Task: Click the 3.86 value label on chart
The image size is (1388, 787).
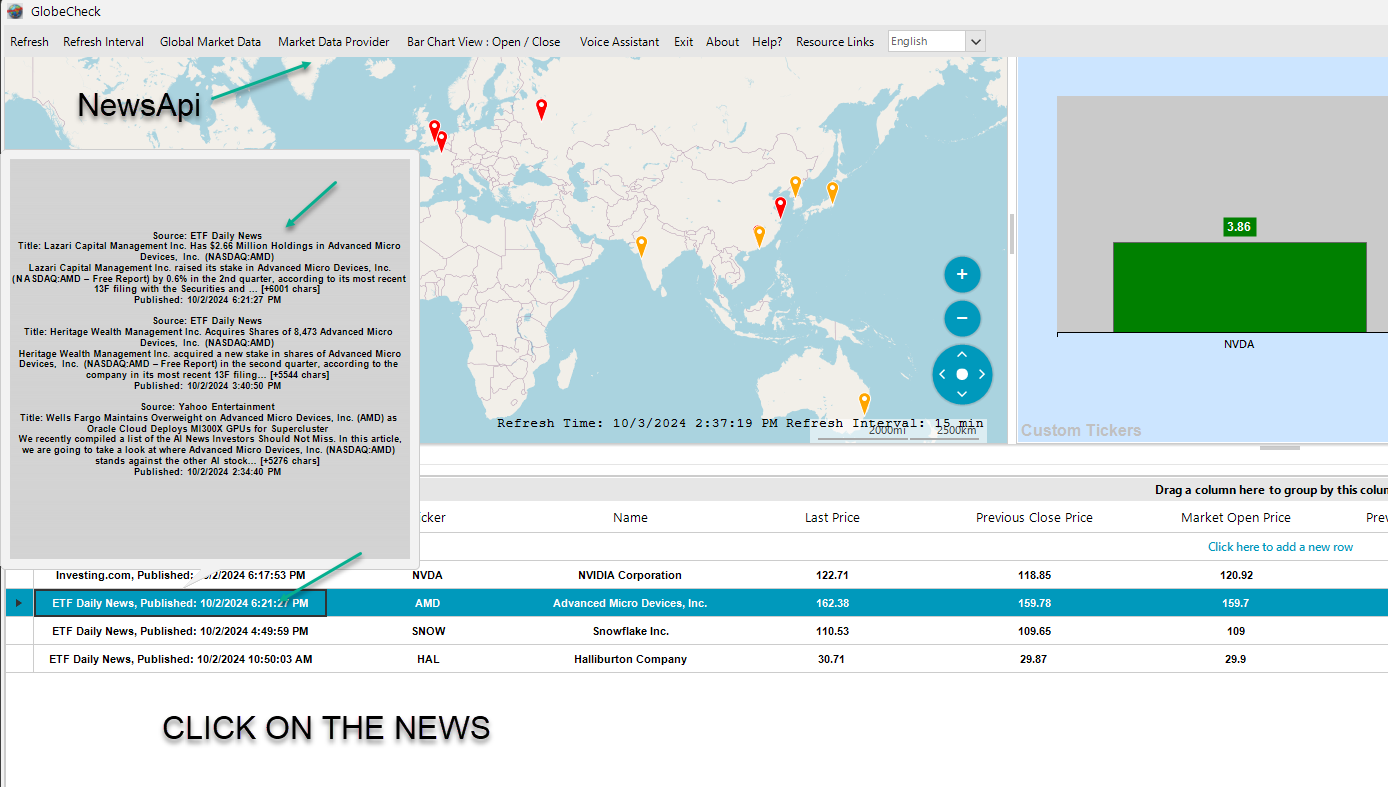Action: pyautogui.click(x=1239, y=227)
